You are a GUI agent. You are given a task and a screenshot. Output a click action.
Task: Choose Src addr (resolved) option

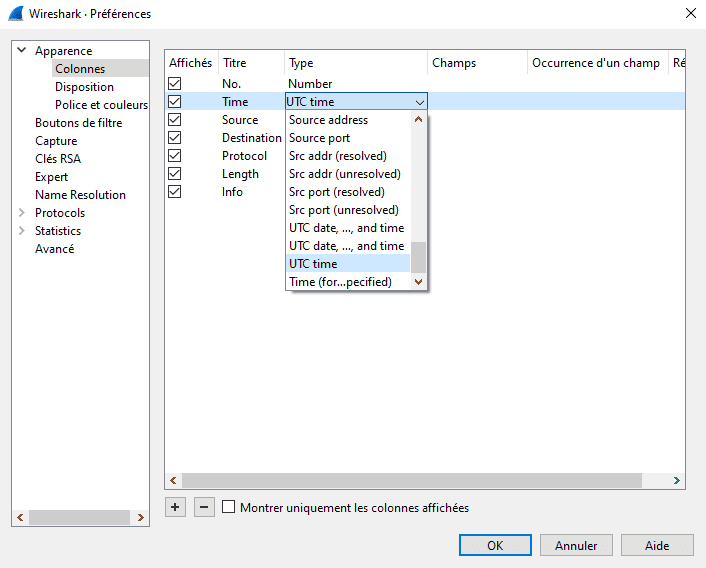pos(348,156)
